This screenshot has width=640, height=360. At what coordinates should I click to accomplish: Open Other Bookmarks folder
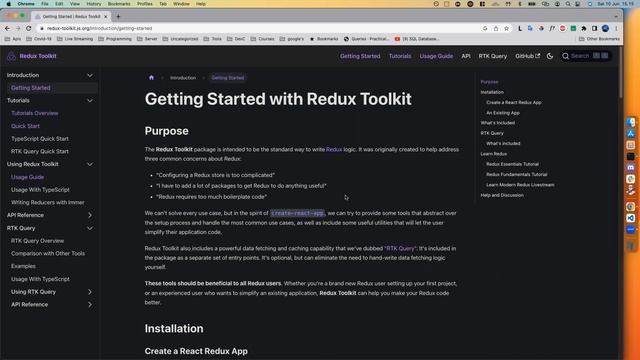599,39
